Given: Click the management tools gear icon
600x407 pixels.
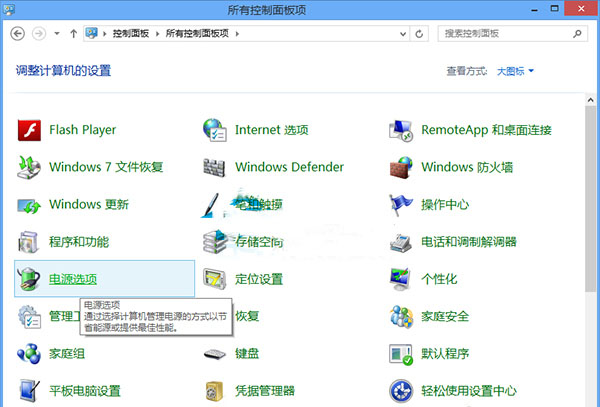Looking at the screenshot, I should (29, 316).
